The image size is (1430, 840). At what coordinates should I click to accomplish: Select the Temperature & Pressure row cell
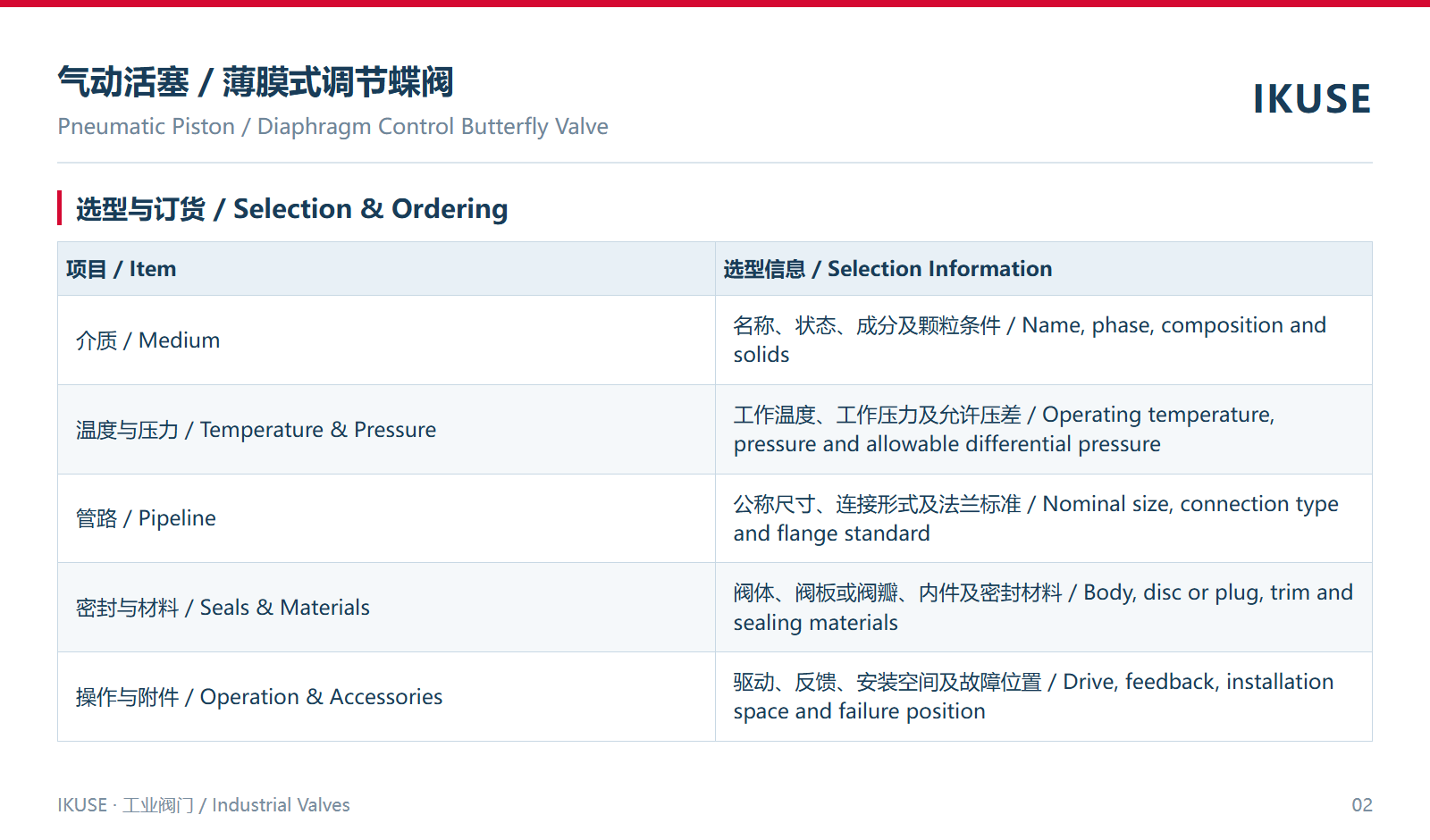pos(386,430)
